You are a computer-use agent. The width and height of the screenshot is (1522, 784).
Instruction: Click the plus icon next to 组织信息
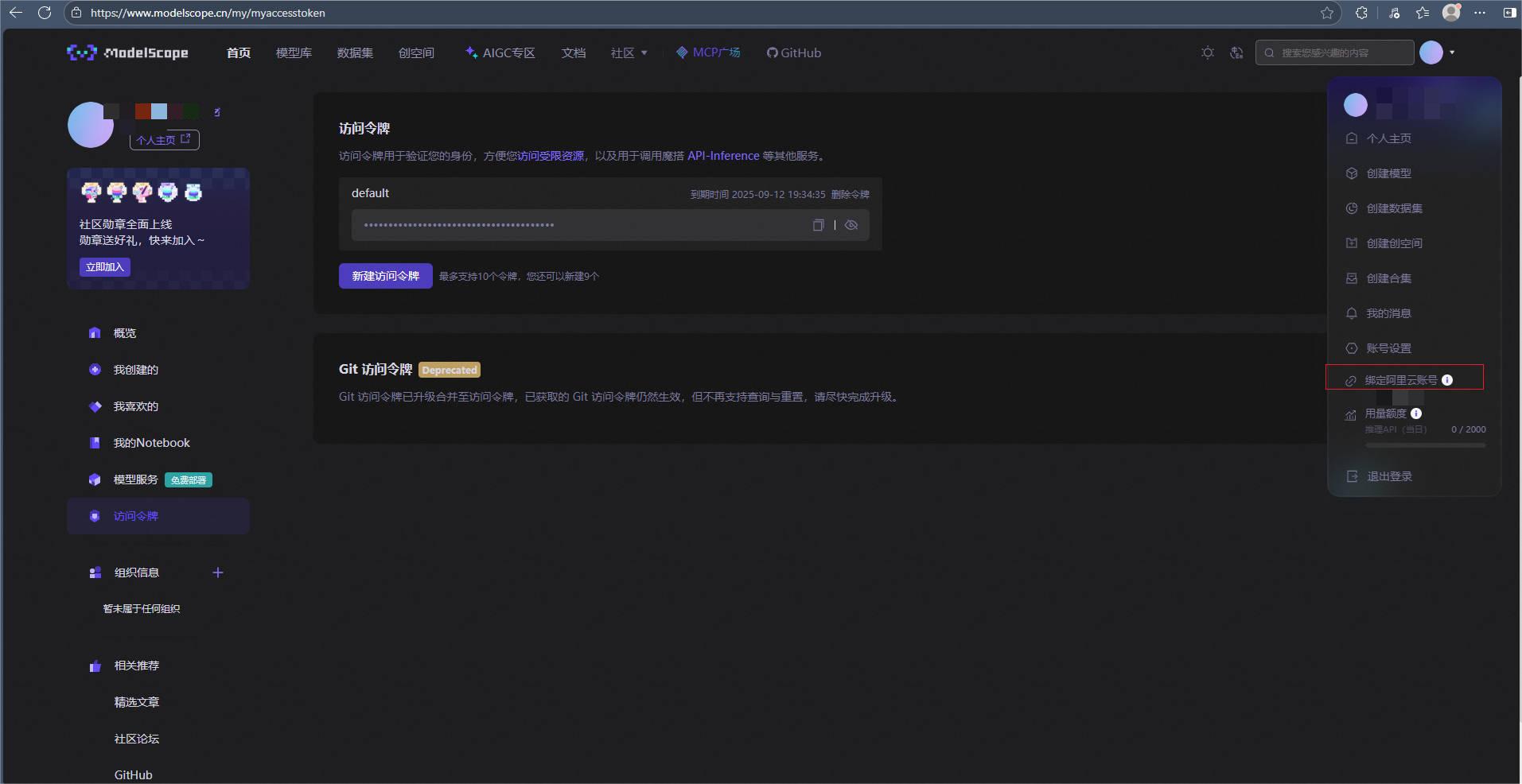click(x=217, y=572)
